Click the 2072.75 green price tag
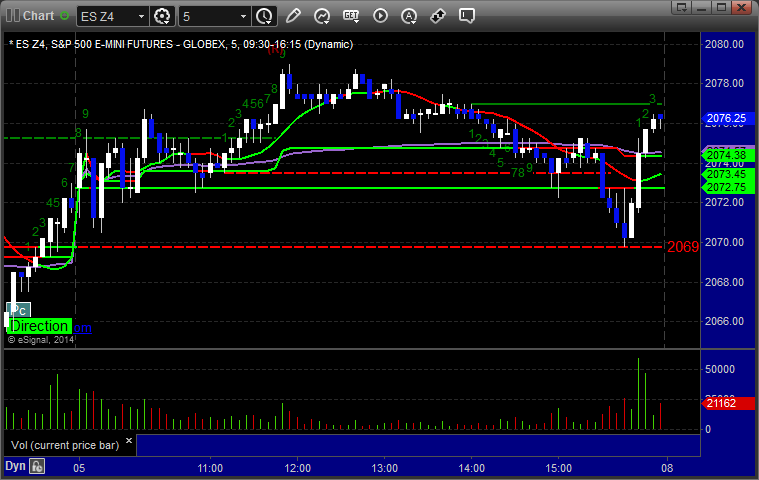 pos(728,187)
